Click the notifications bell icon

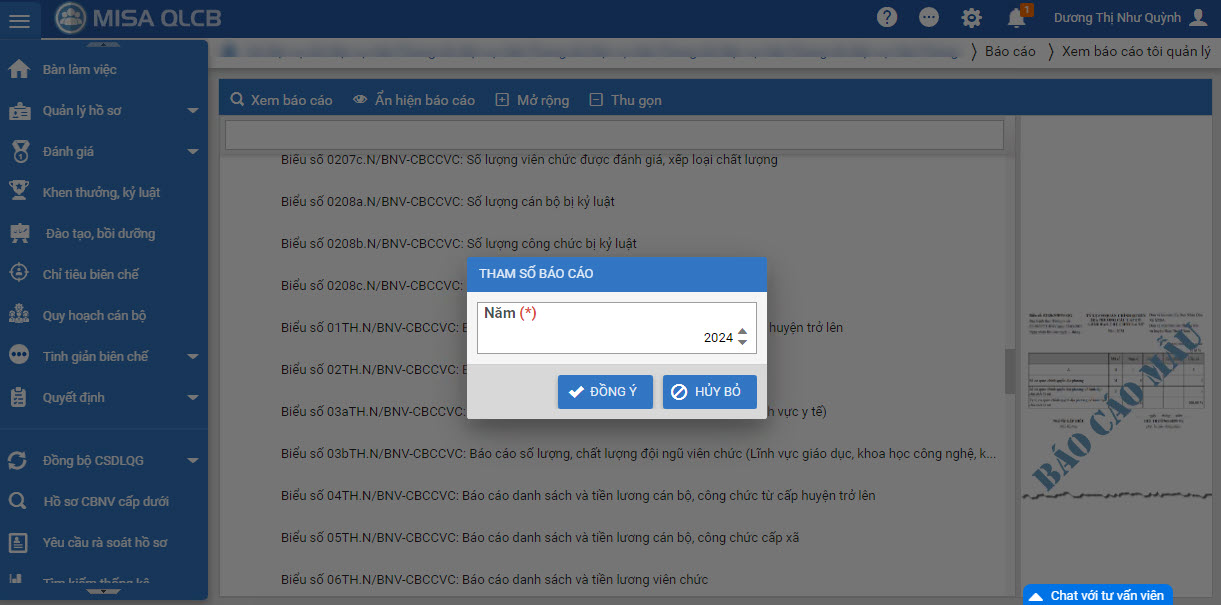coord(1016,18)
